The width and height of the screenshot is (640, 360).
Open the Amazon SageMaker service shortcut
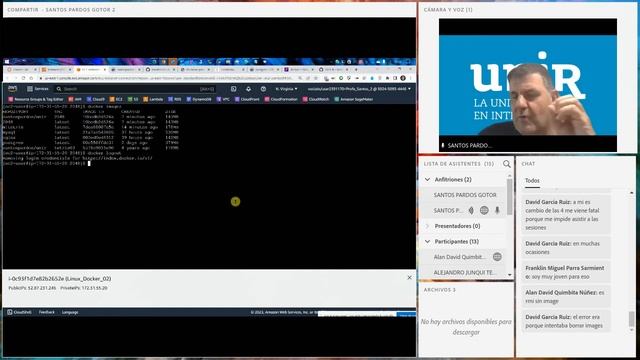353,99
